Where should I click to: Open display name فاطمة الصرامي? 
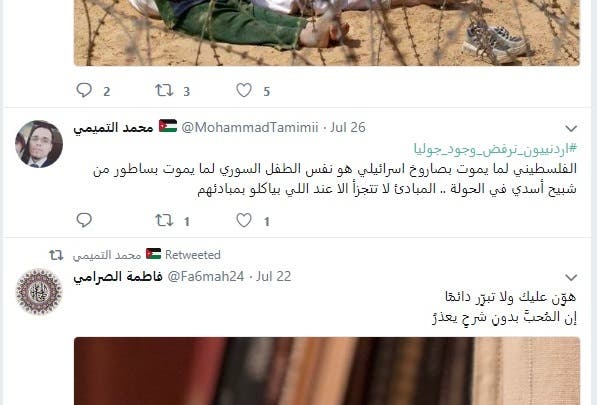(118, 276)
